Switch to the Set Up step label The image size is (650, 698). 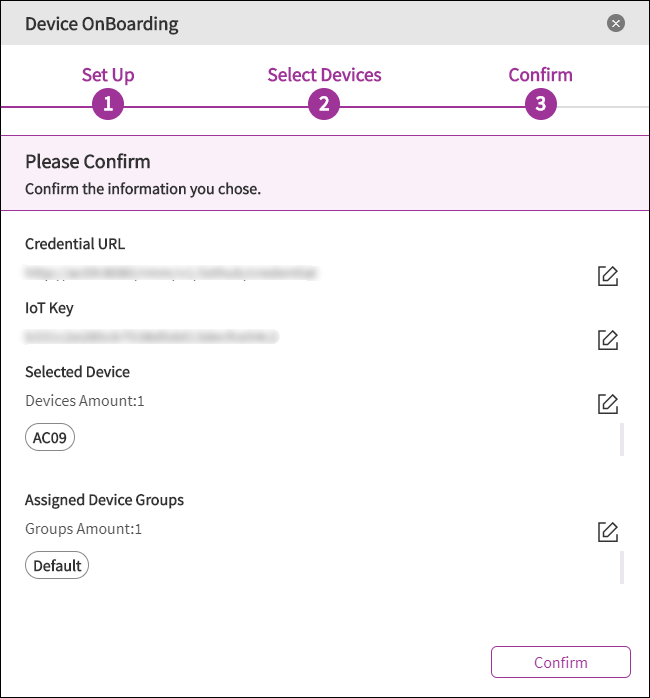[x=108, y=75]
